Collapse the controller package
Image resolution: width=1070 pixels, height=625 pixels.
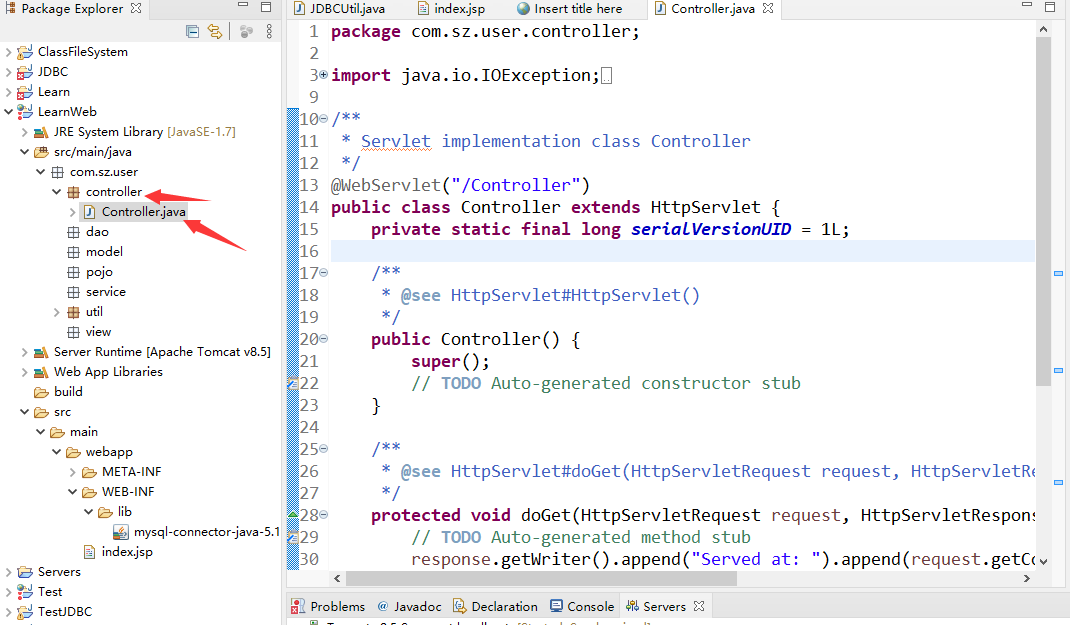[57, 192]
